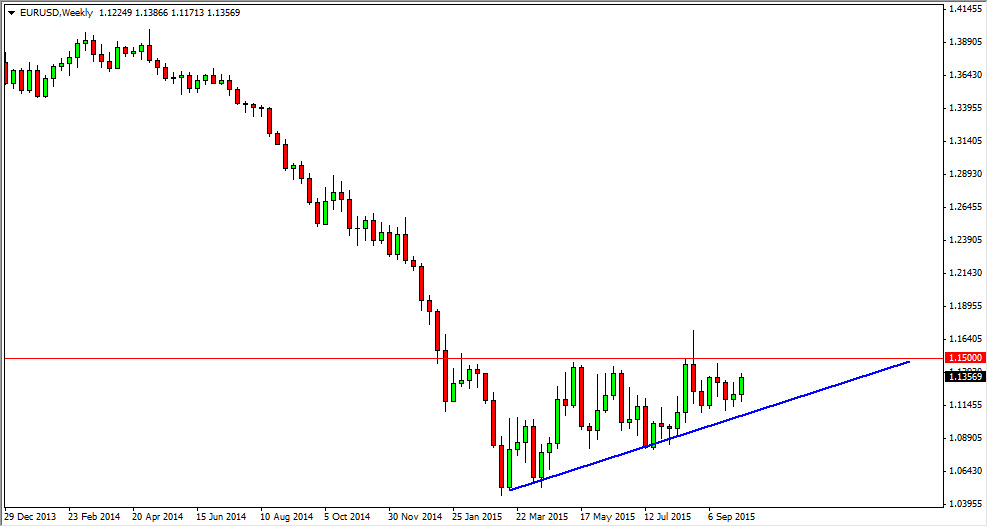
Task: Click the 1.06430 price axis label
Action: pyautogui.click(x=967, y=471)
